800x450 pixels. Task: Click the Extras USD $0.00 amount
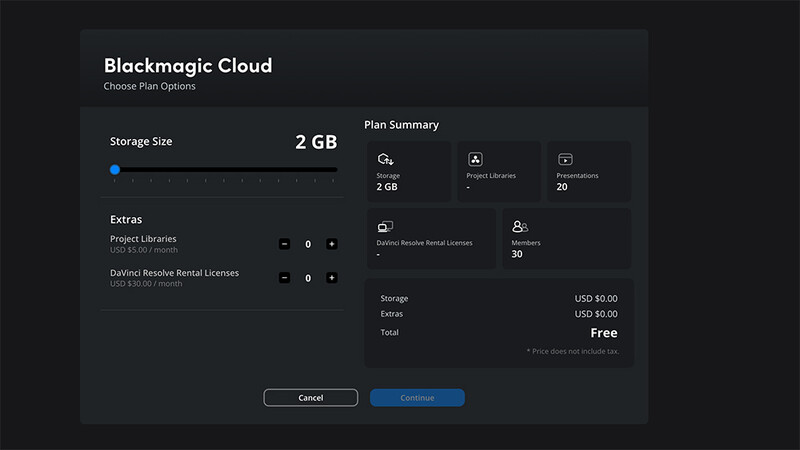pos(596,314)
